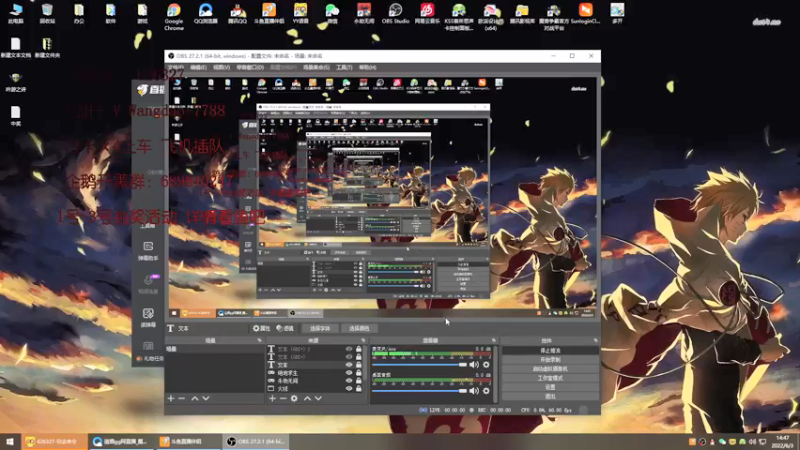Open settings gear for 麦克风/Aux audio
Viewport: 800px width, 450px height.
coord(486,365)
